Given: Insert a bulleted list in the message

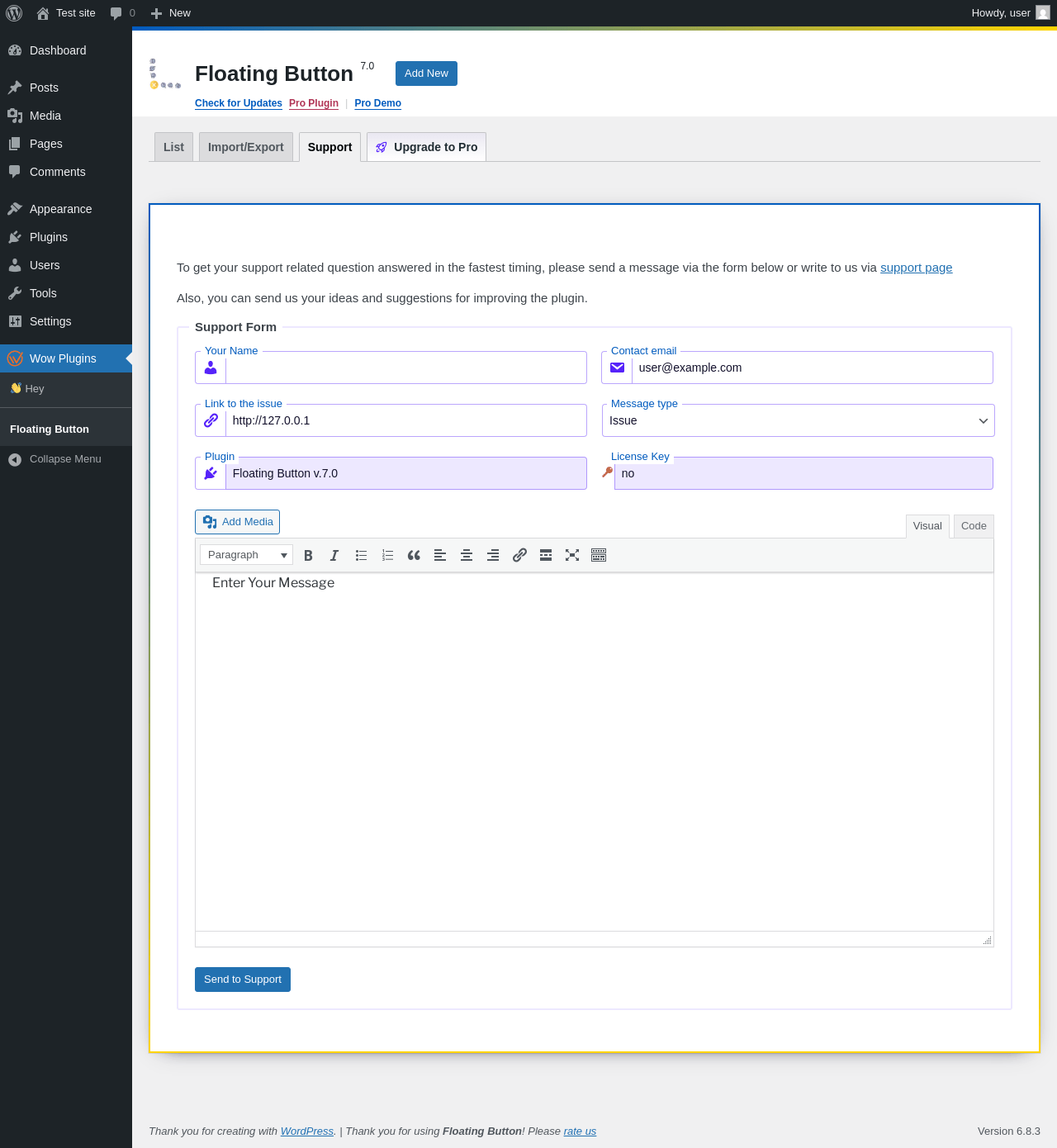Looking at the screenshot, I should click(361, 556).
